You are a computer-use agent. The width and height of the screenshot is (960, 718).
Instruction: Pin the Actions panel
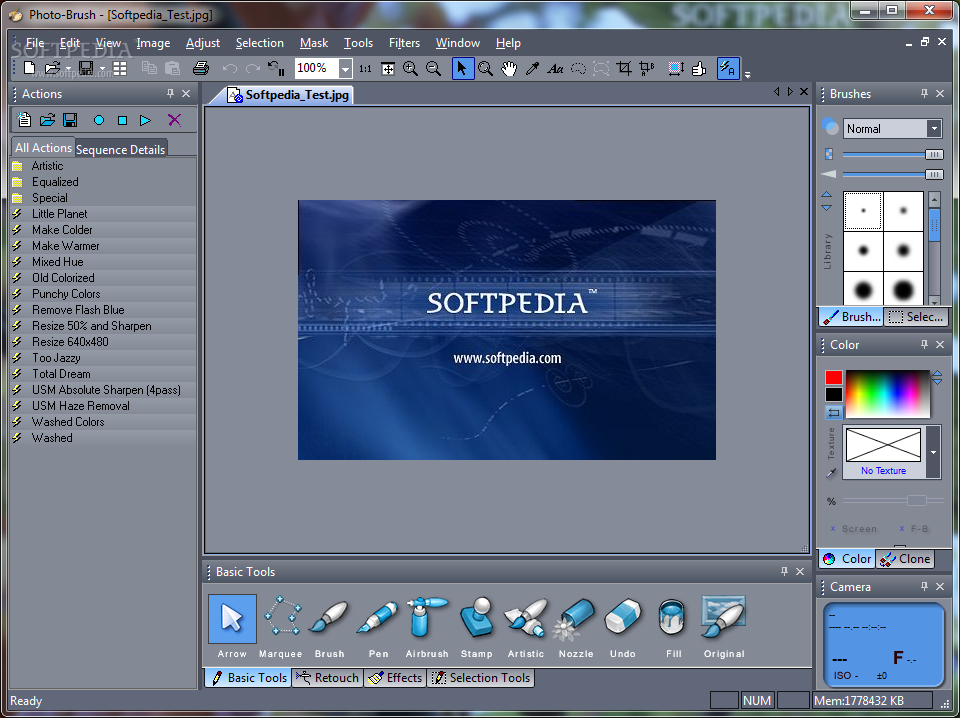pos(170,94)
